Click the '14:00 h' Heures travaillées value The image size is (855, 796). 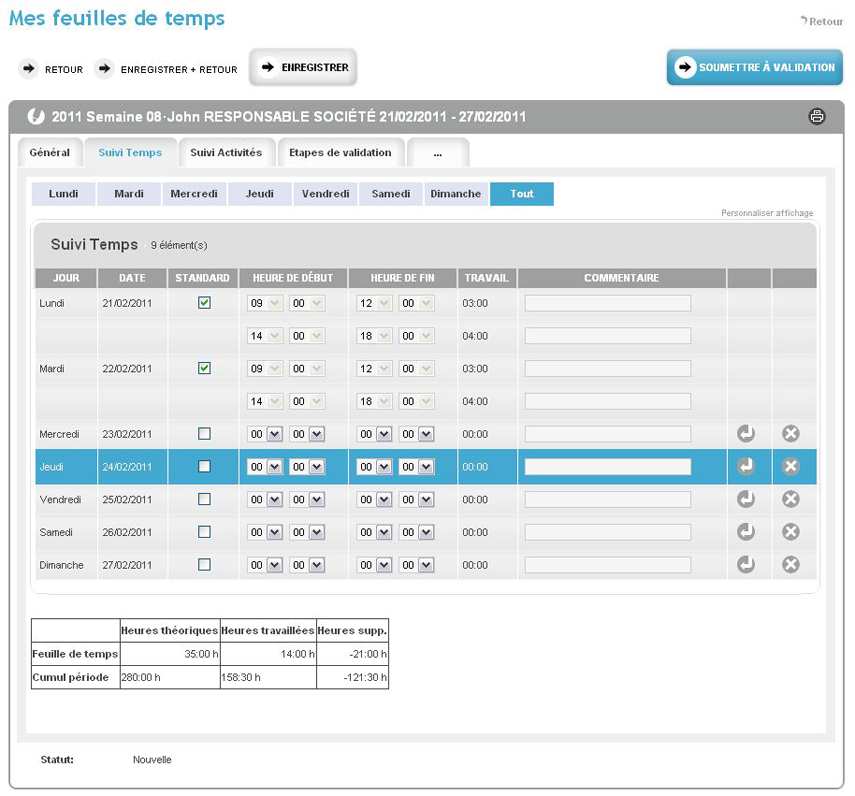tap(298, 654)
